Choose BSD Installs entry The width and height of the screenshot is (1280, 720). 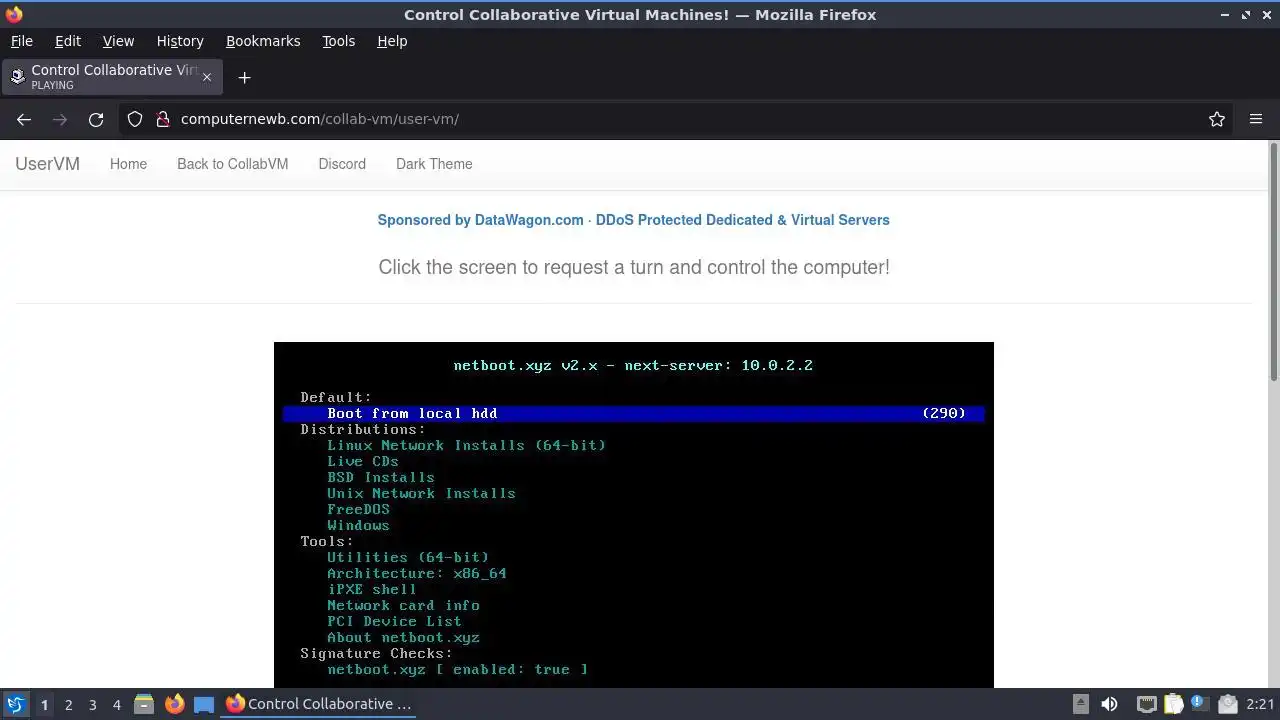click(380, 477)
